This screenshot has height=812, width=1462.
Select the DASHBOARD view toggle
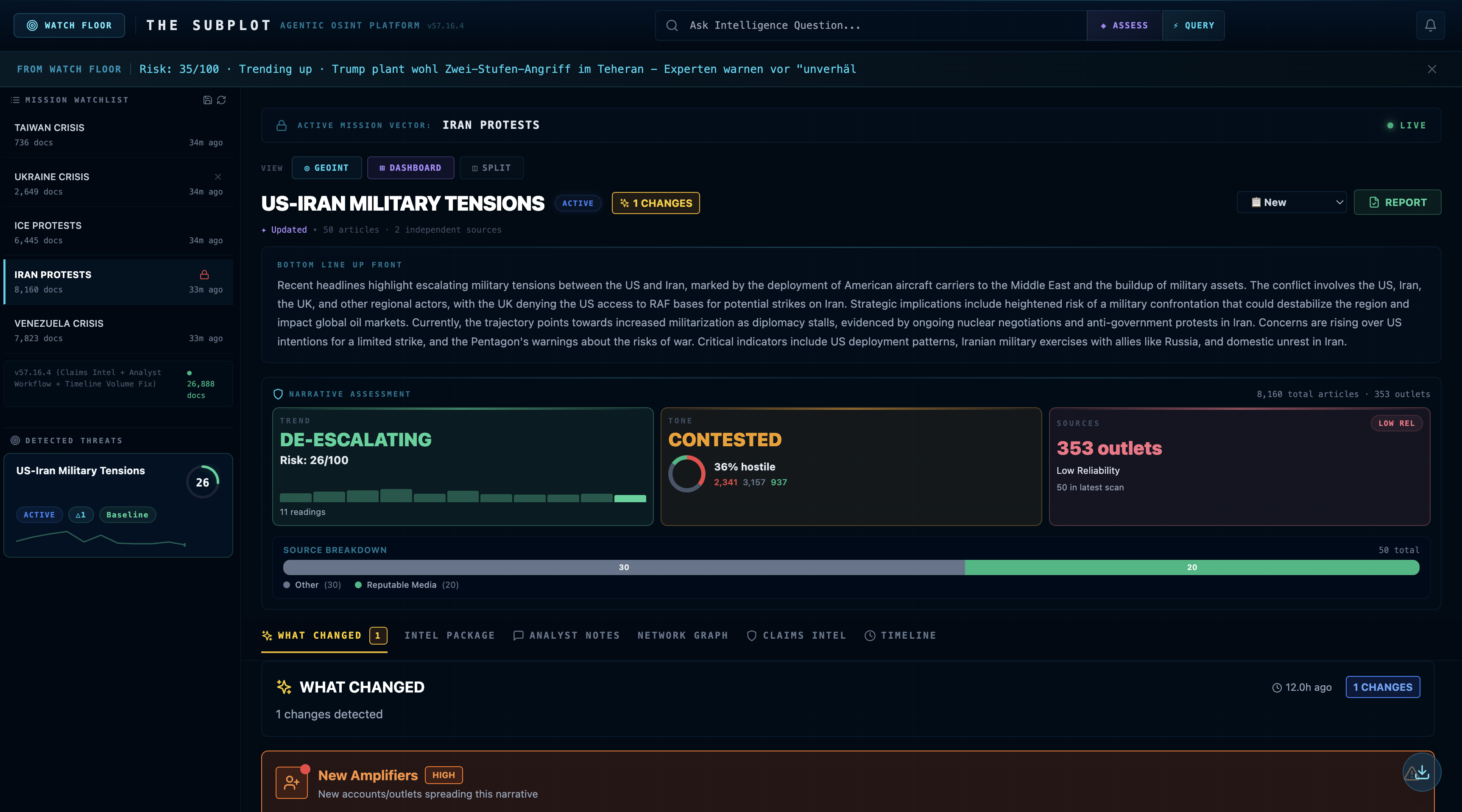(410, 168)
